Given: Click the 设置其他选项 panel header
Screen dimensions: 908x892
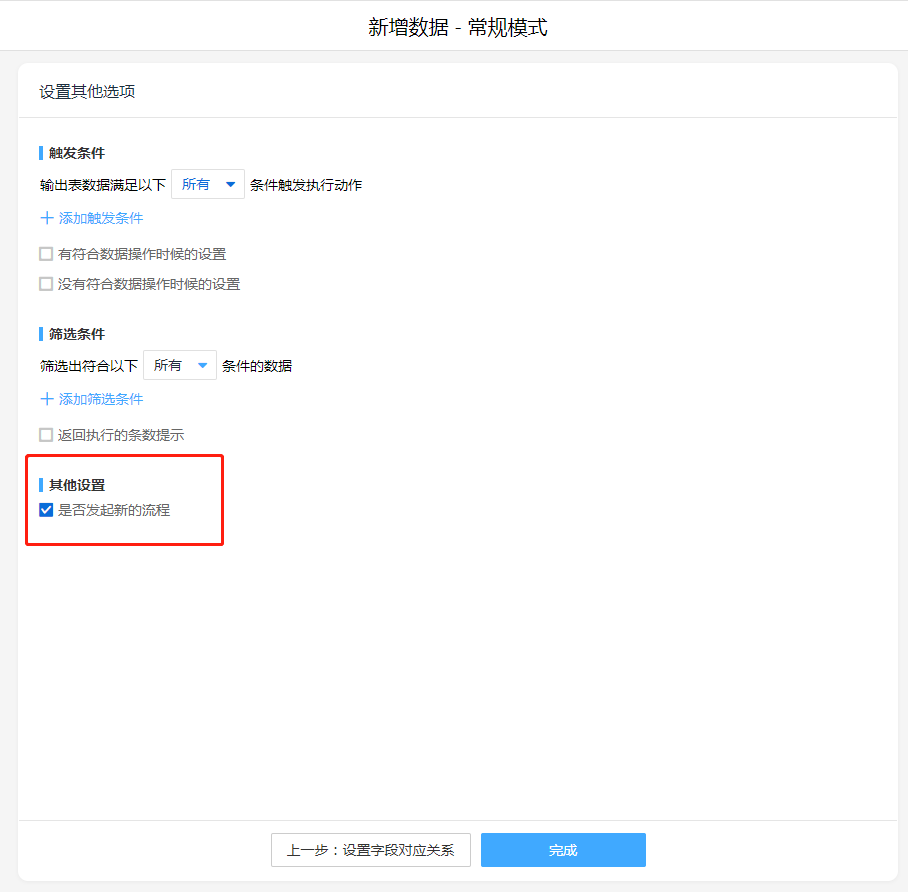Looking at the screenshot, I should click(x=87, y=92).
